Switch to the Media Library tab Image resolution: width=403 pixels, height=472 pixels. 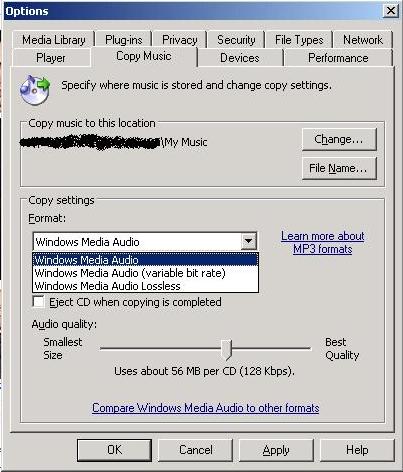tap(54, 40)
